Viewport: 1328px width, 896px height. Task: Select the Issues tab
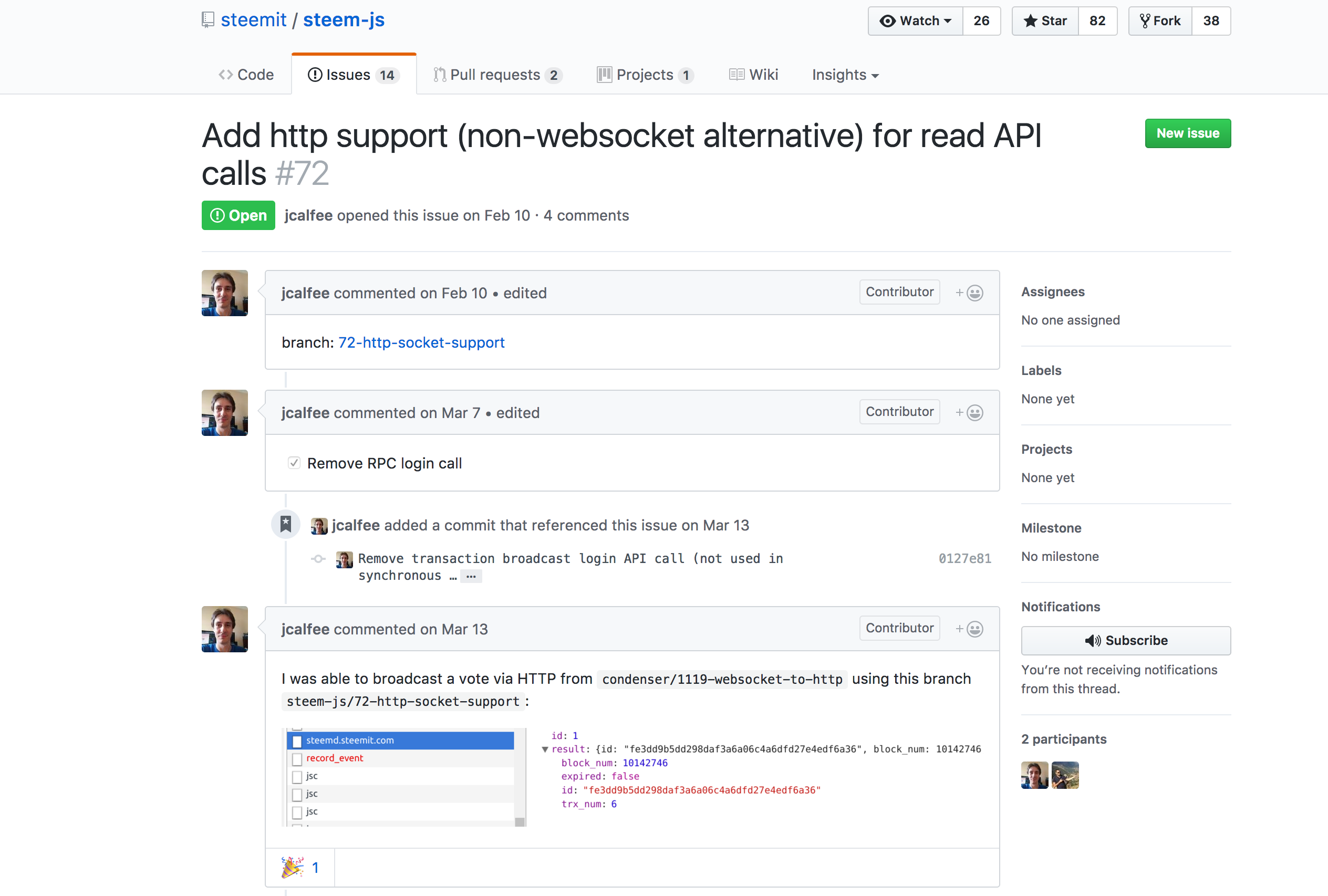(354, 75)
